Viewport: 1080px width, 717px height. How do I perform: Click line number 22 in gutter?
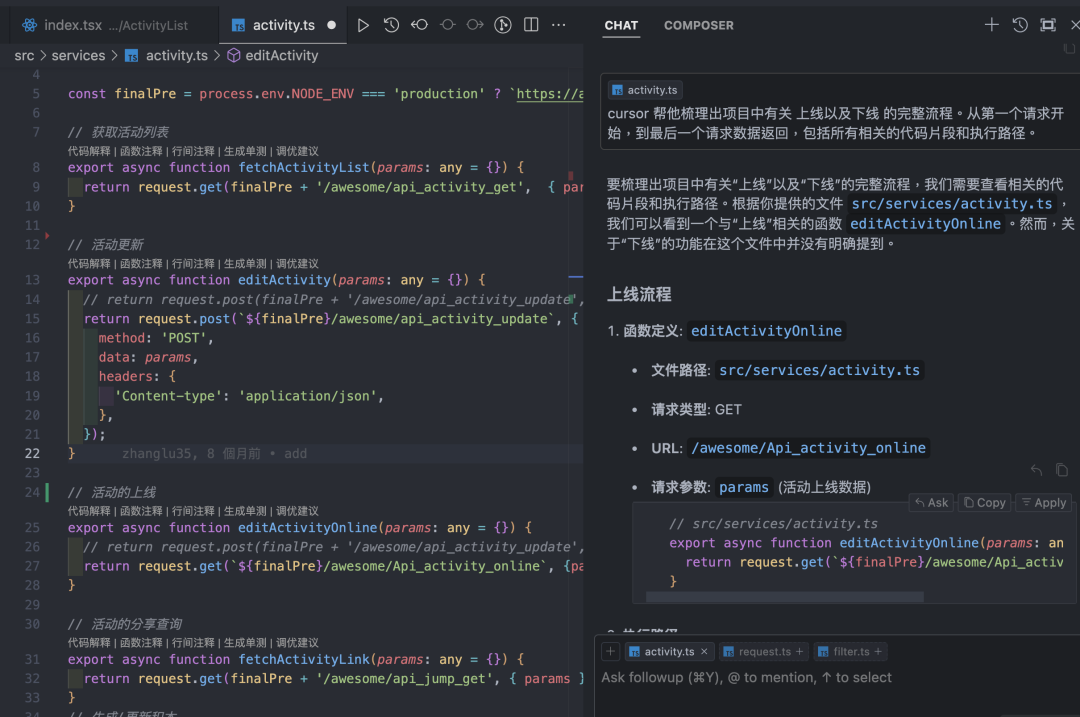click(x=32, y=454)
